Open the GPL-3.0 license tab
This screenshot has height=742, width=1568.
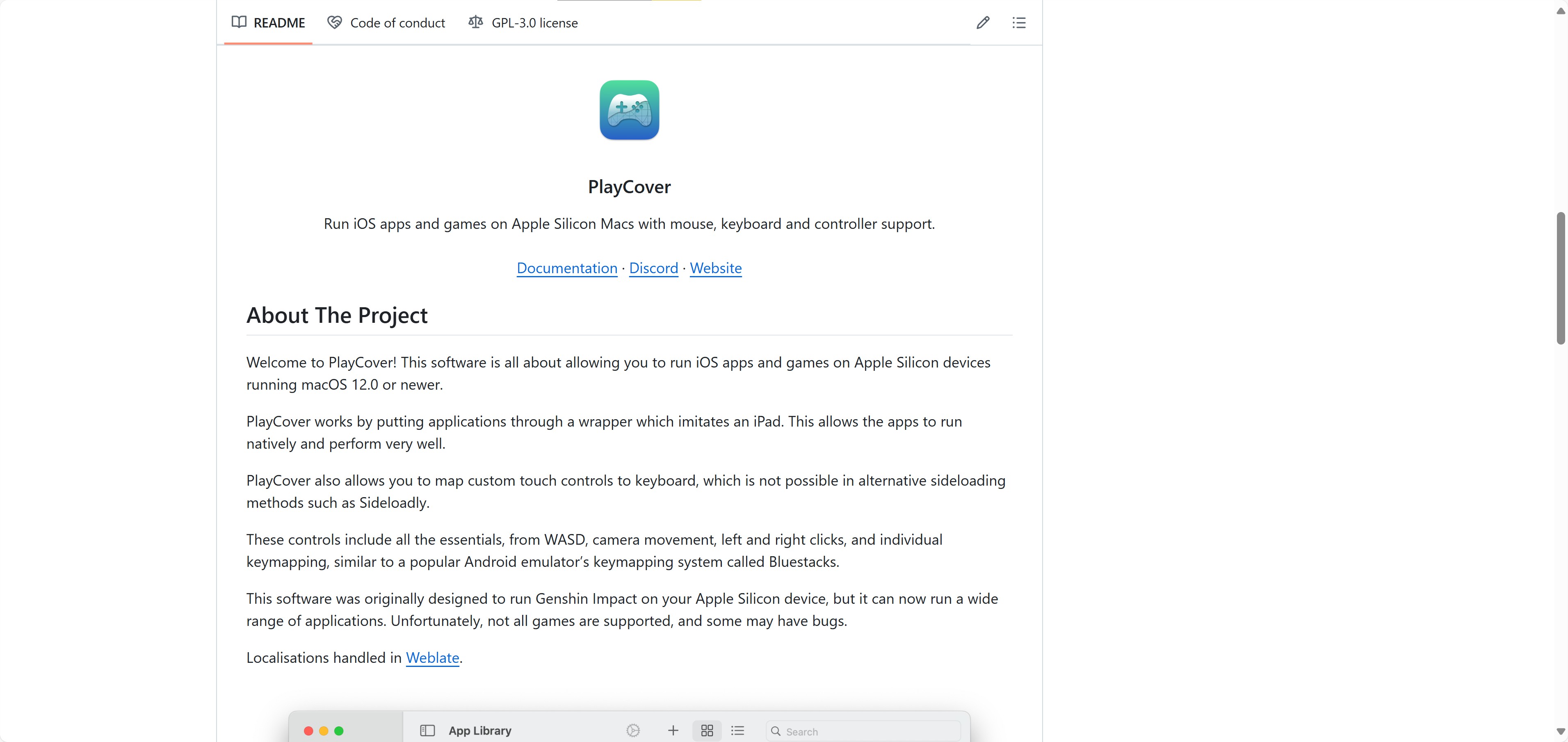point(523,23)
